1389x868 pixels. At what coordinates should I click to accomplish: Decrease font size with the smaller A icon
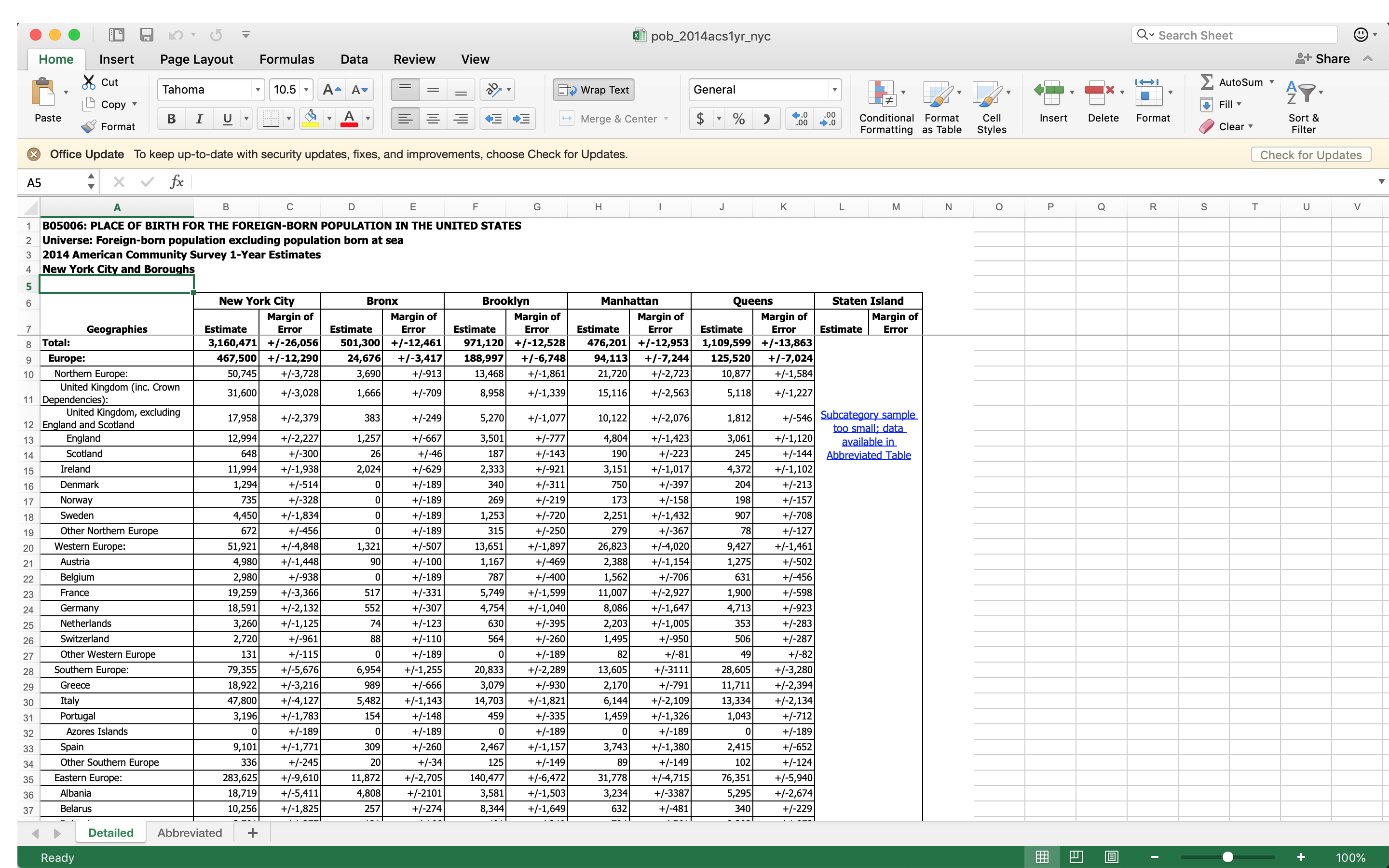click(360, 90)
